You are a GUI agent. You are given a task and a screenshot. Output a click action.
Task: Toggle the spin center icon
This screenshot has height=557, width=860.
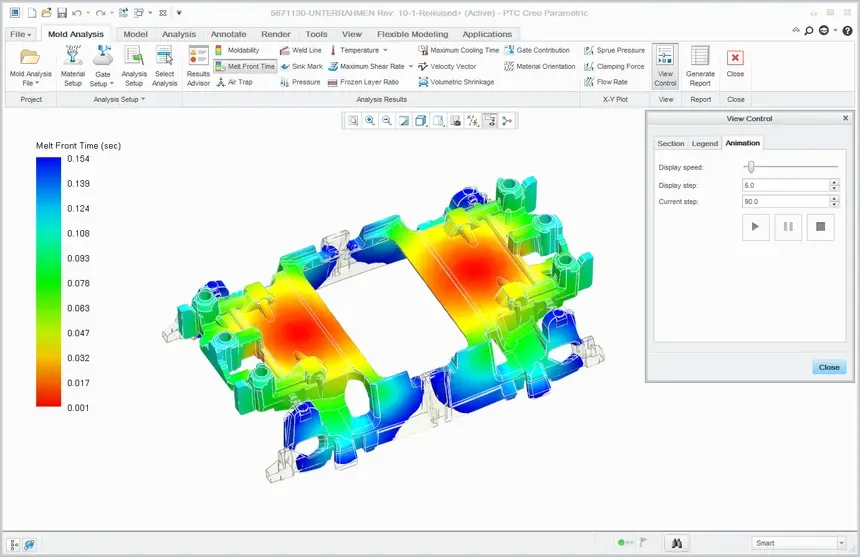507,121
